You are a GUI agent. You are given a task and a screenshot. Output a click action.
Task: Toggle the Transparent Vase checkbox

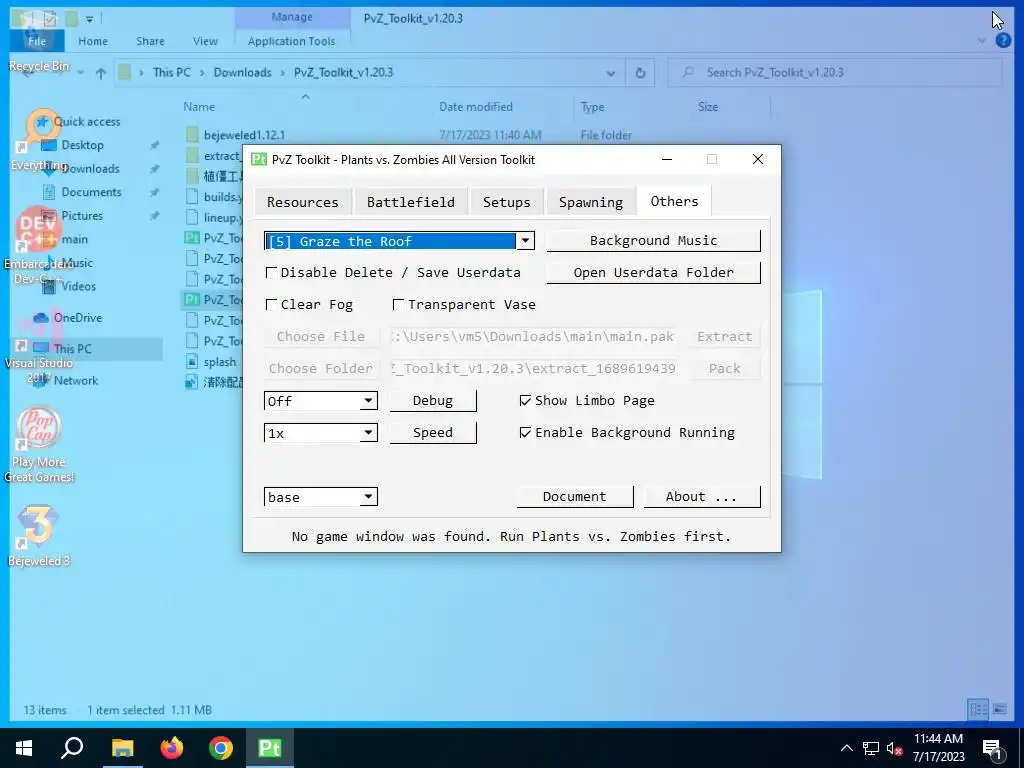398,304
